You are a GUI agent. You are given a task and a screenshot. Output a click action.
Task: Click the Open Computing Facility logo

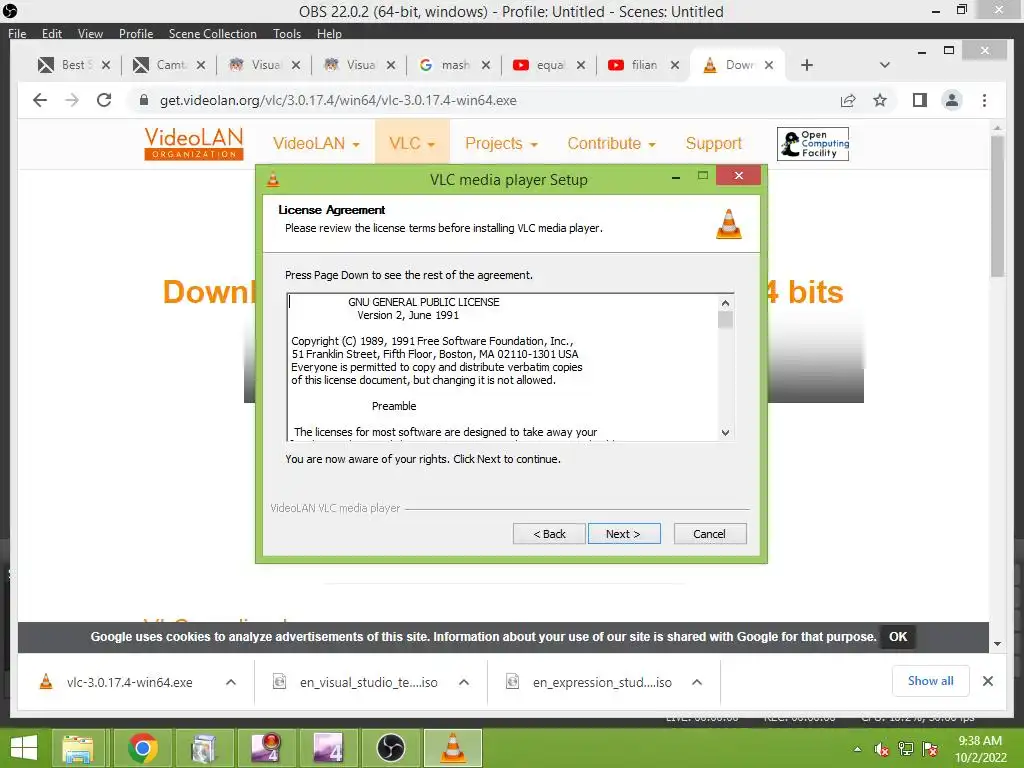click(x=812, y=144)
